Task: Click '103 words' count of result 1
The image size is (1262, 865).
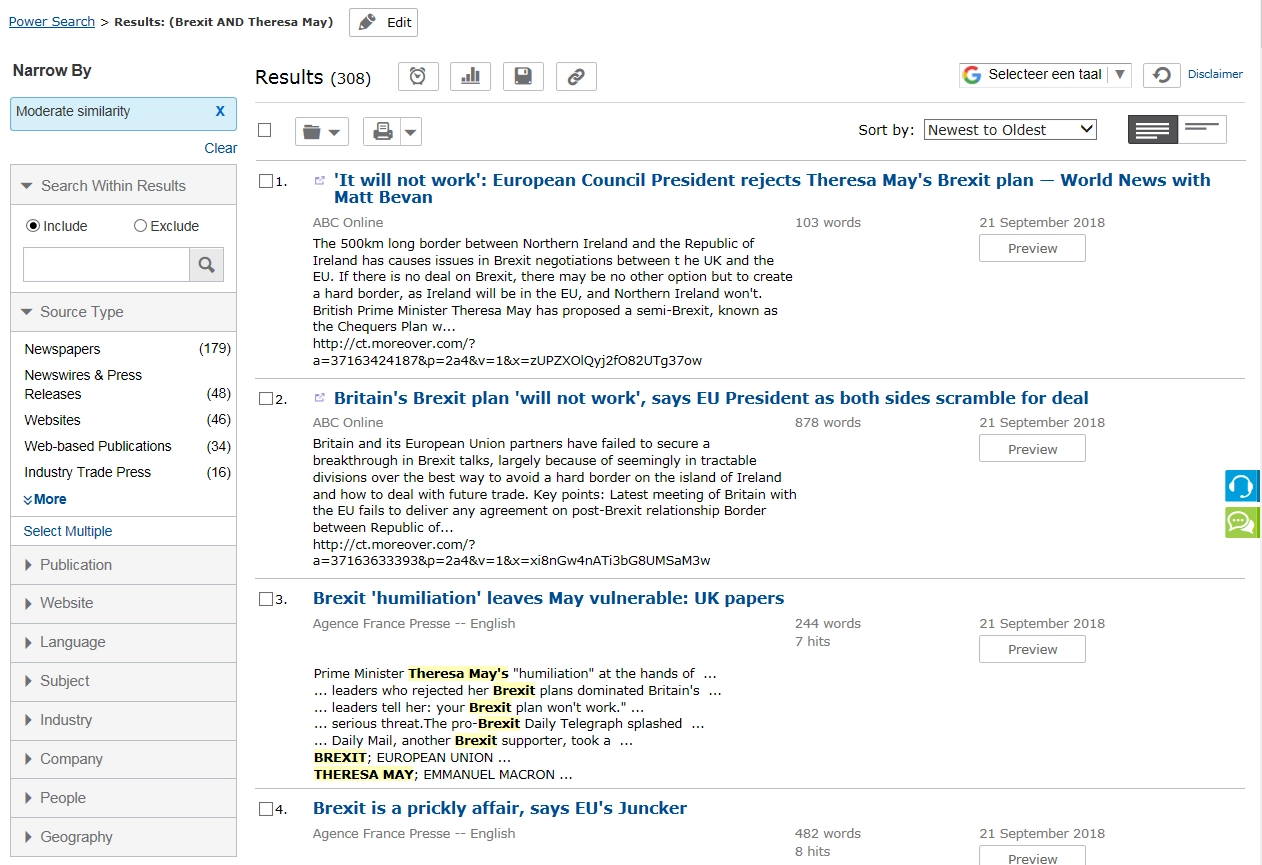Action: 828,222
